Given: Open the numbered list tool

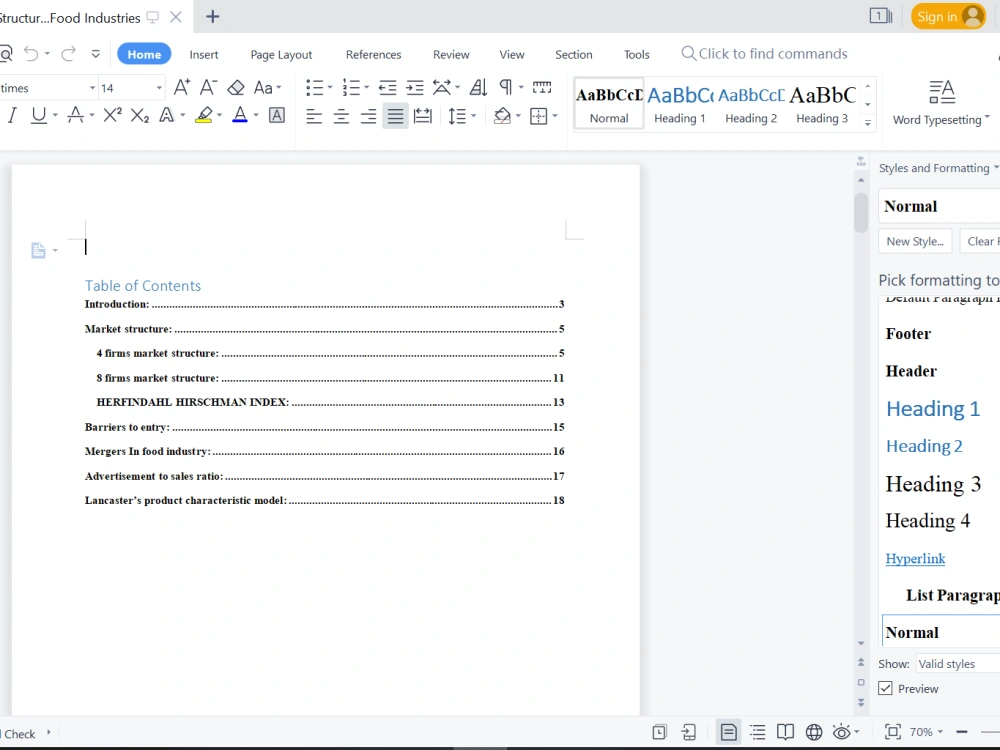Looking at the screenshot, I should coord(351,87).
